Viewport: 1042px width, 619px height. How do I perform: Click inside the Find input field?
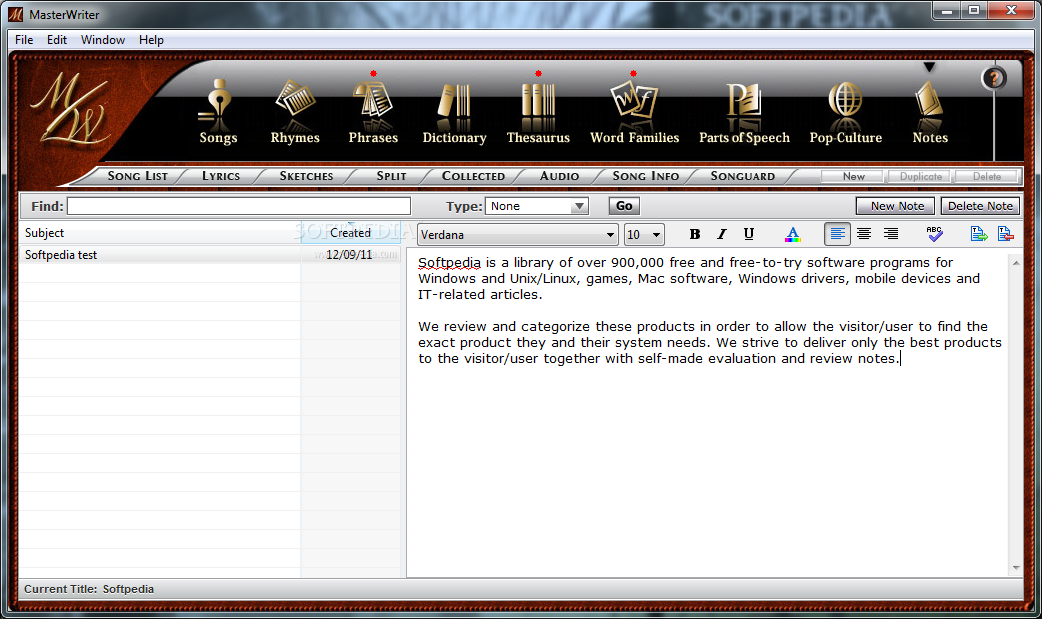[239, 206]
